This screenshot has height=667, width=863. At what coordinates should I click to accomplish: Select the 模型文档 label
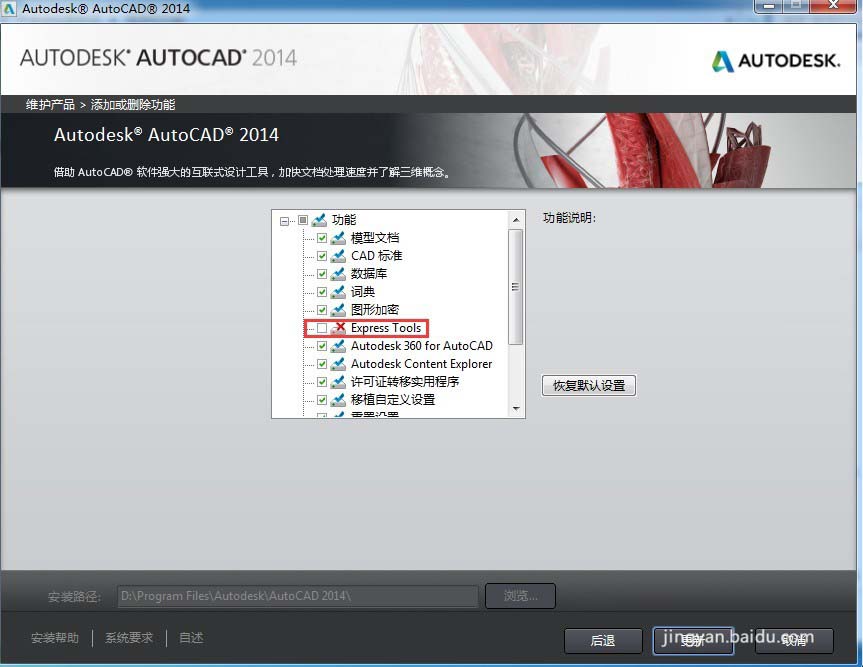[375, 238]
